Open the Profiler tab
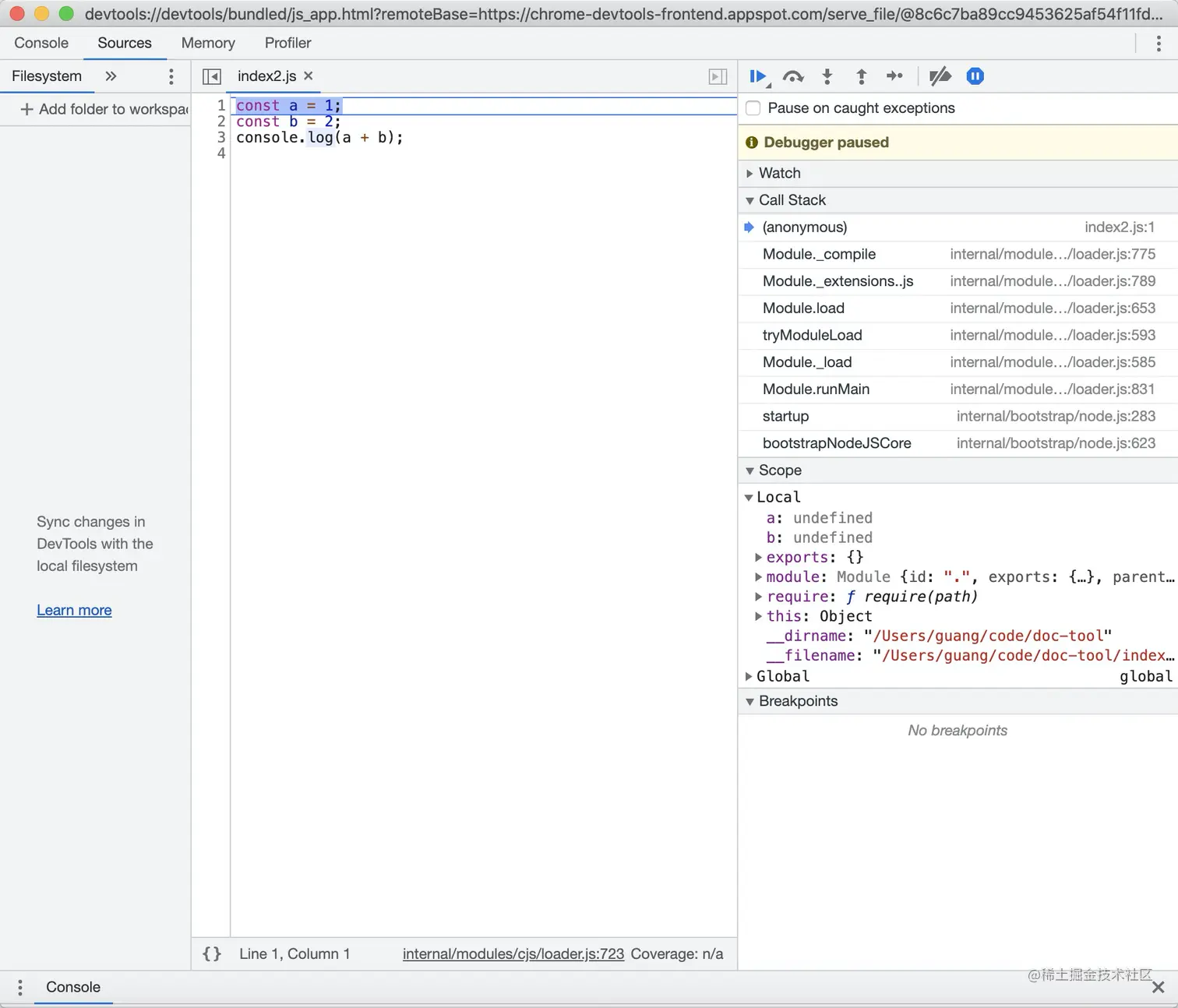Screen dimensions: 1178x1008 click(x=287, y=43)
